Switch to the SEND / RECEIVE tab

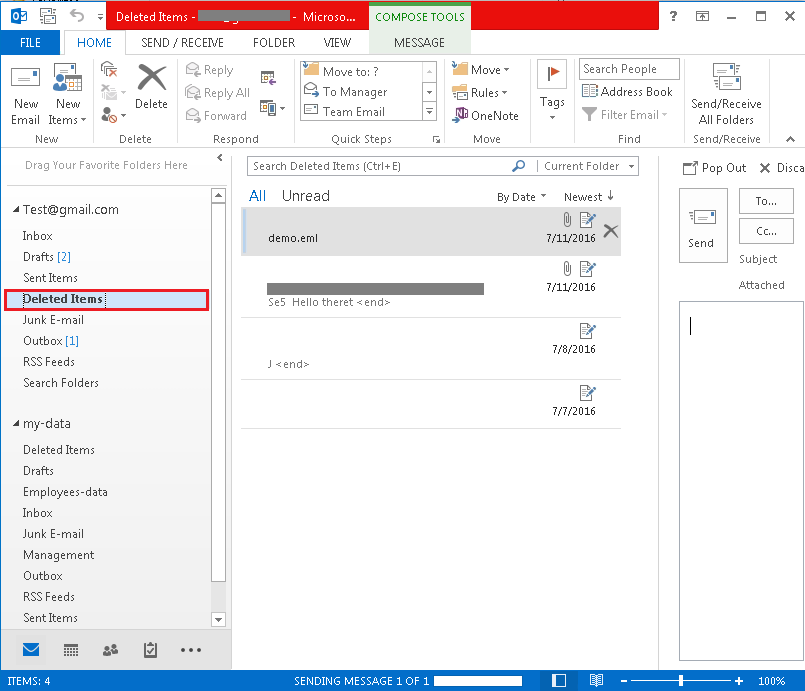click(x=182, y=43)
